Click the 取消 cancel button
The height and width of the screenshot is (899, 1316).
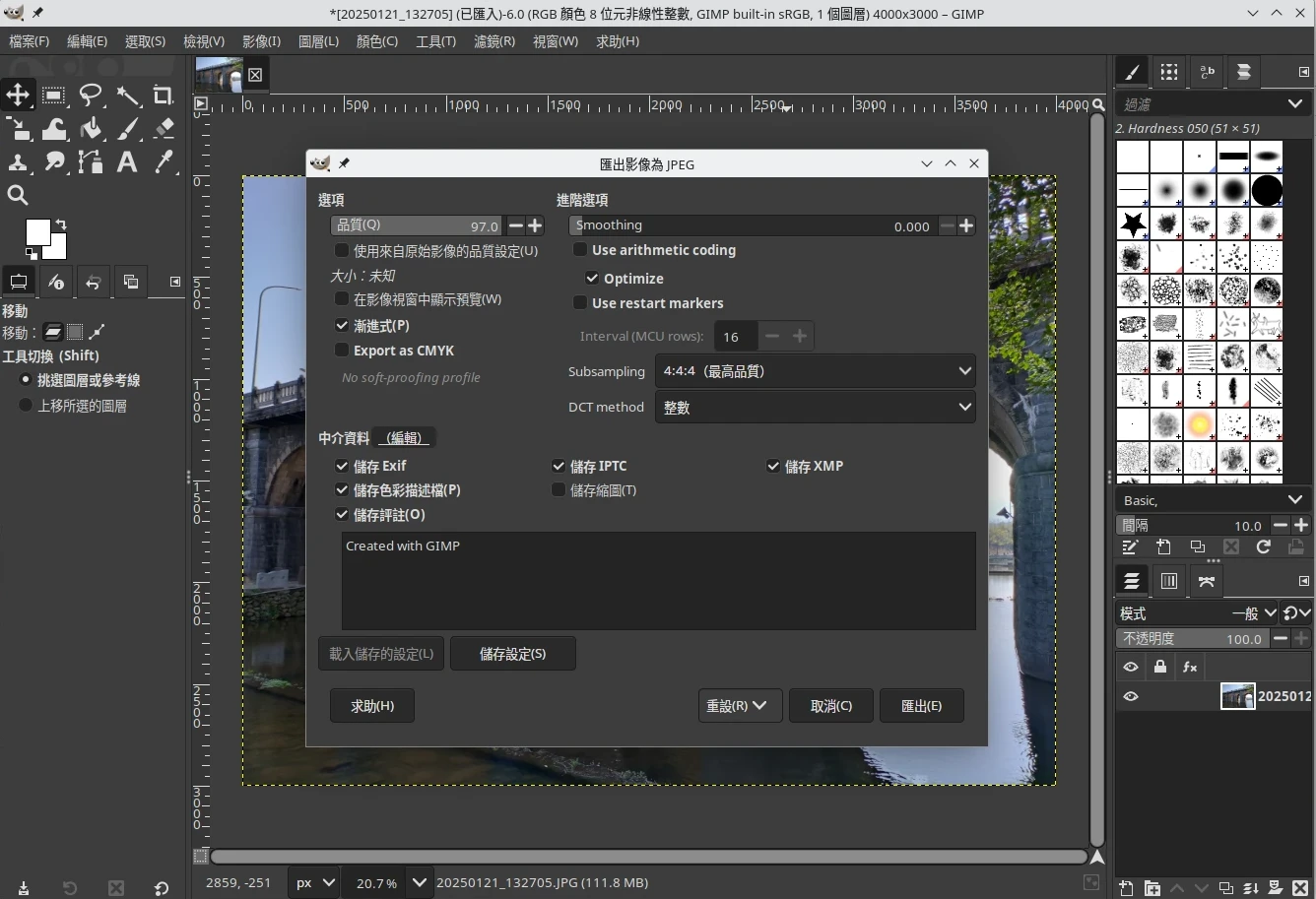click(830, 706)
